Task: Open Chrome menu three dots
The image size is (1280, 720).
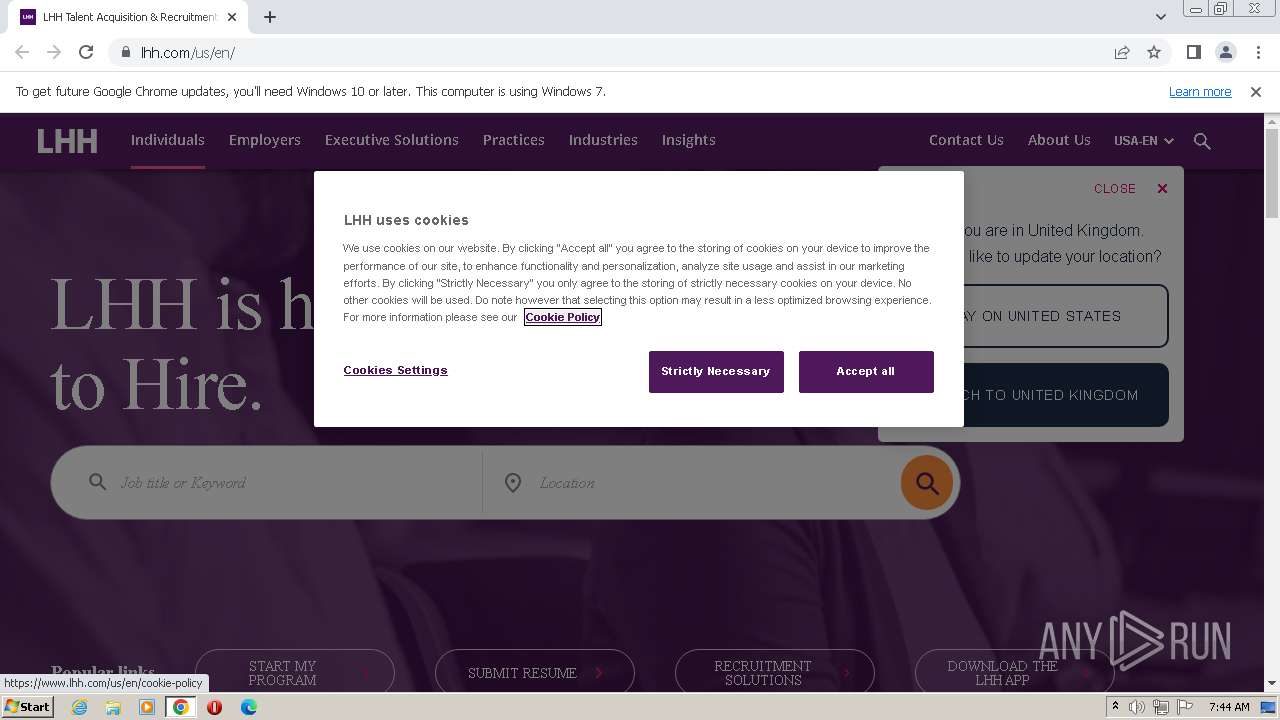Action: [x=1258, y=52]
